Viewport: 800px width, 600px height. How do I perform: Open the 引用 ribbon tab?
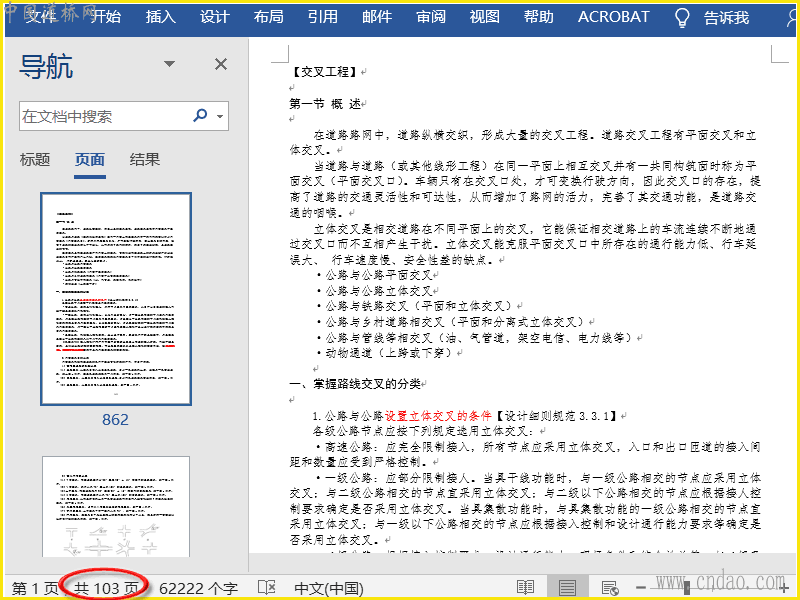[x=322, y=17]
